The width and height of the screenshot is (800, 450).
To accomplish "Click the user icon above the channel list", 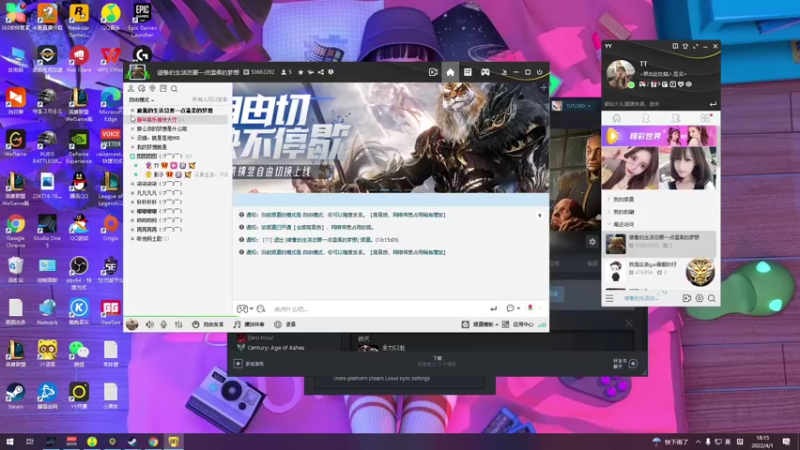I will (x=131, y=89).
